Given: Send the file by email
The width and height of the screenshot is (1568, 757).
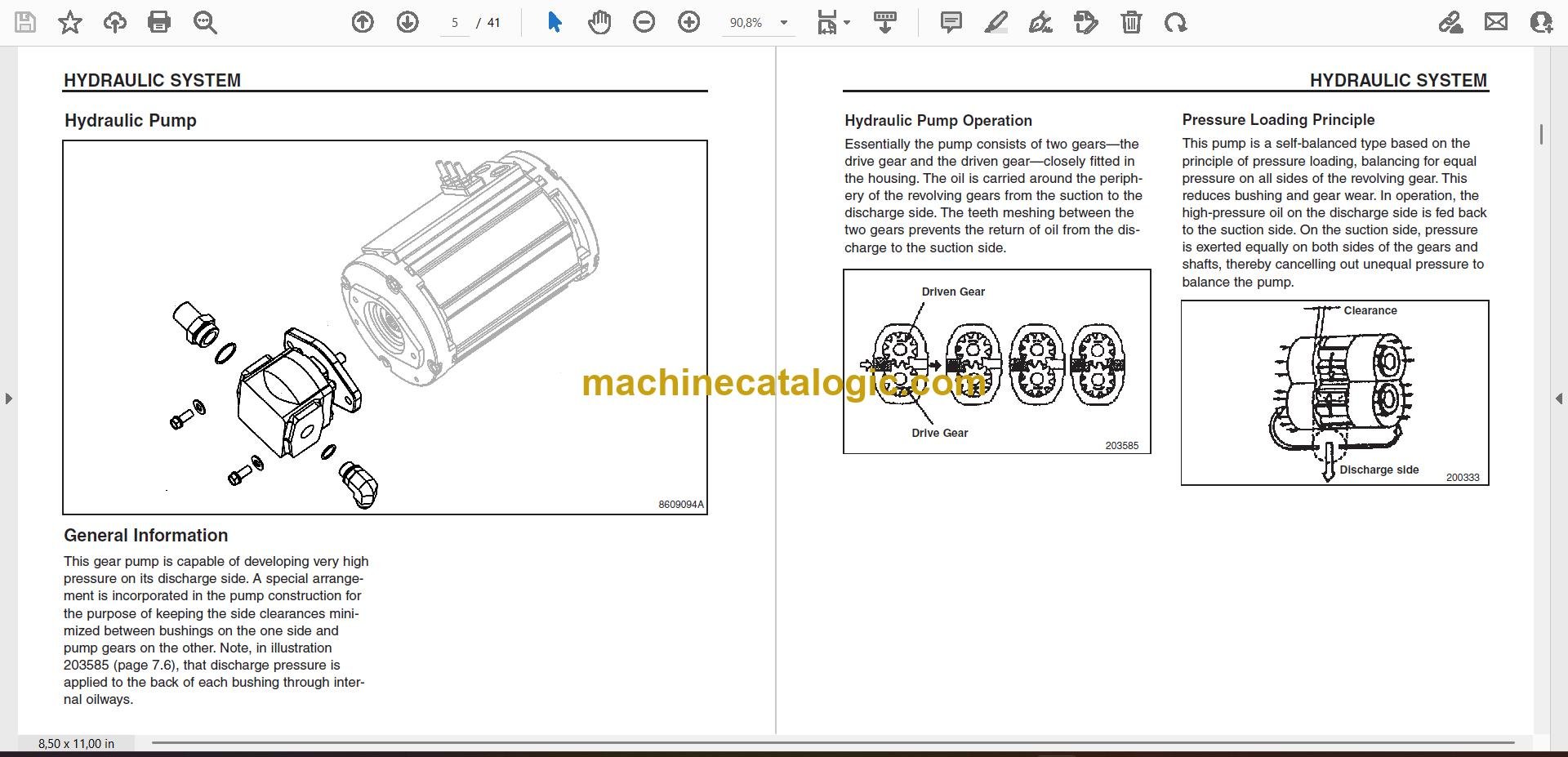Looking at the screenshot, I should (1496, 22).
